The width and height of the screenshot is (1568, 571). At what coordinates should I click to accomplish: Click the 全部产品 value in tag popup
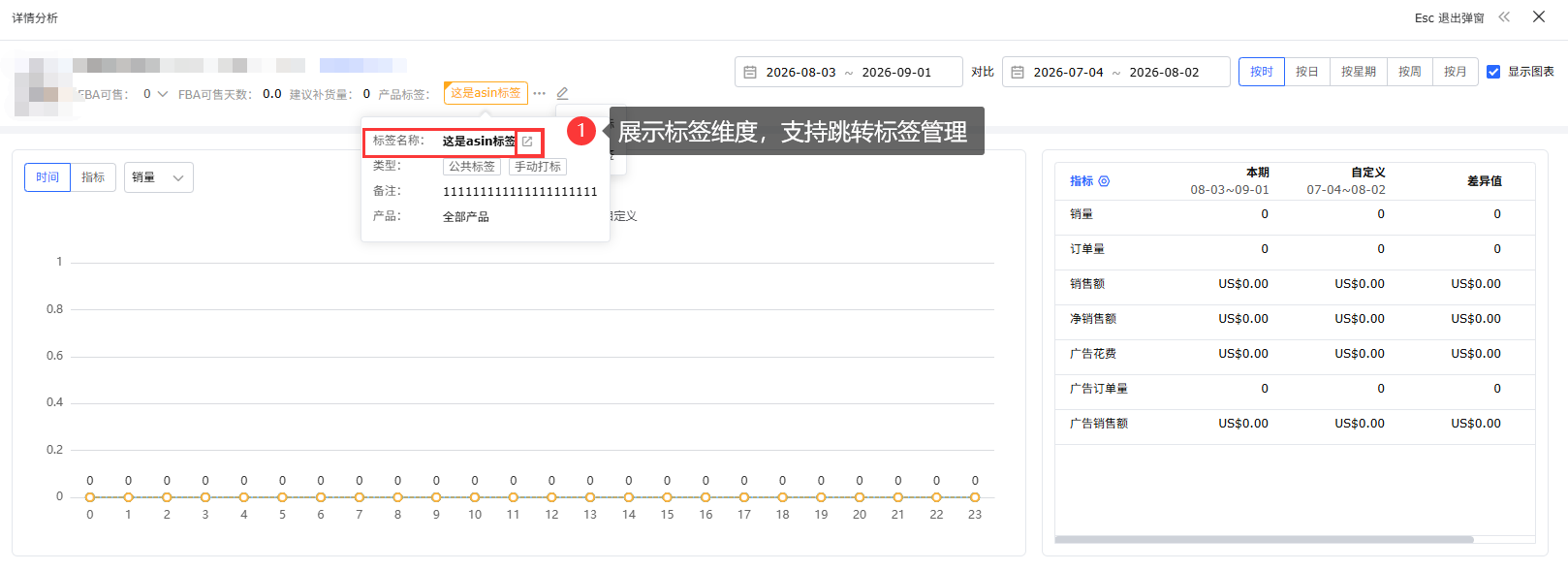pos(466,217)
